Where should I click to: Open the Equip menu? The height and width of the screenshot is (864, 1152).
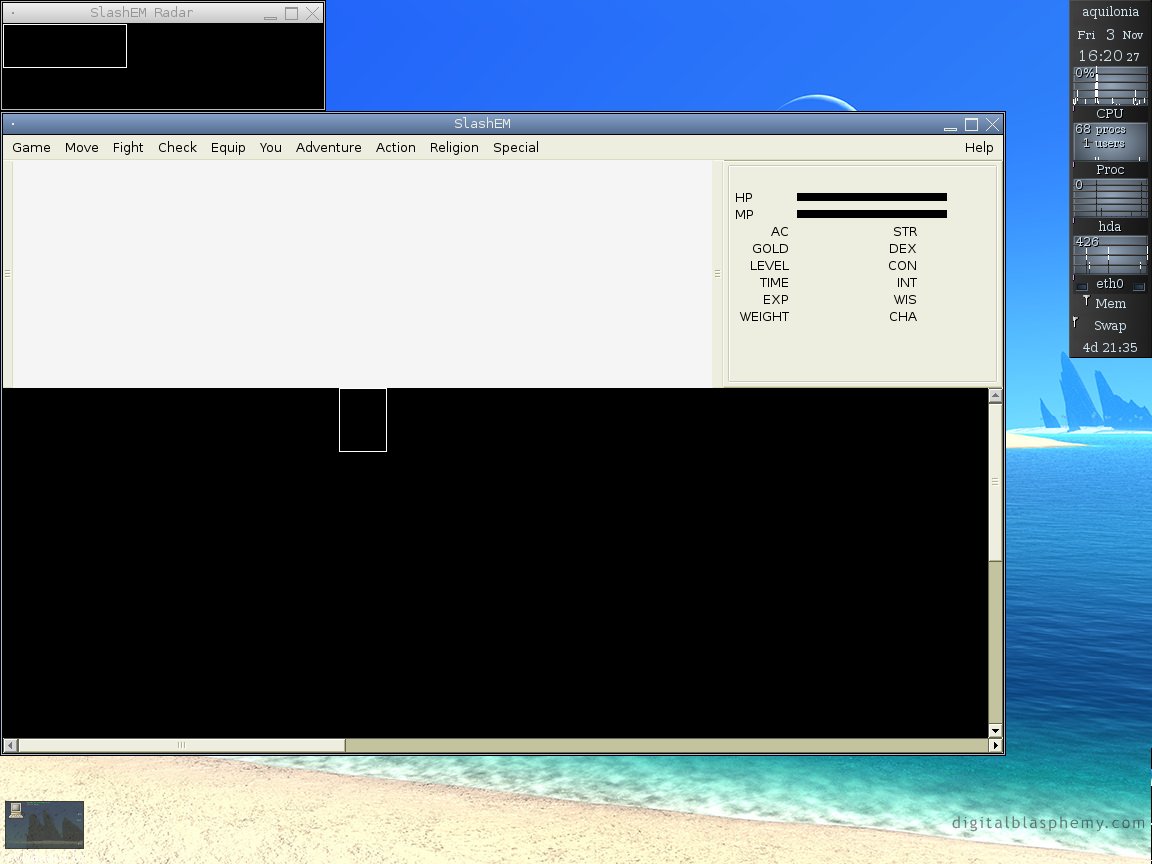pyautogui.click(x=228, y=147)
